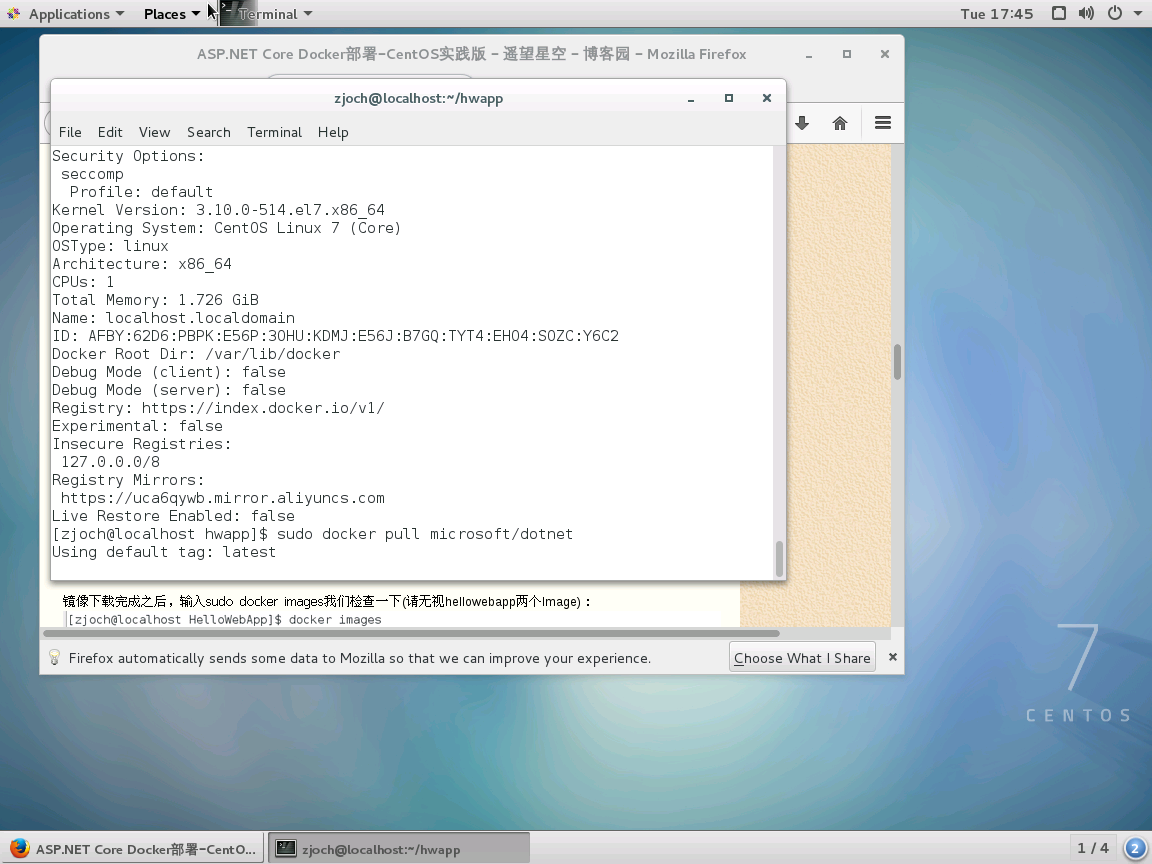1152x864 pixels.
Task: Click the terminal vertical scrollbar thumb
Action: point(780,559)
